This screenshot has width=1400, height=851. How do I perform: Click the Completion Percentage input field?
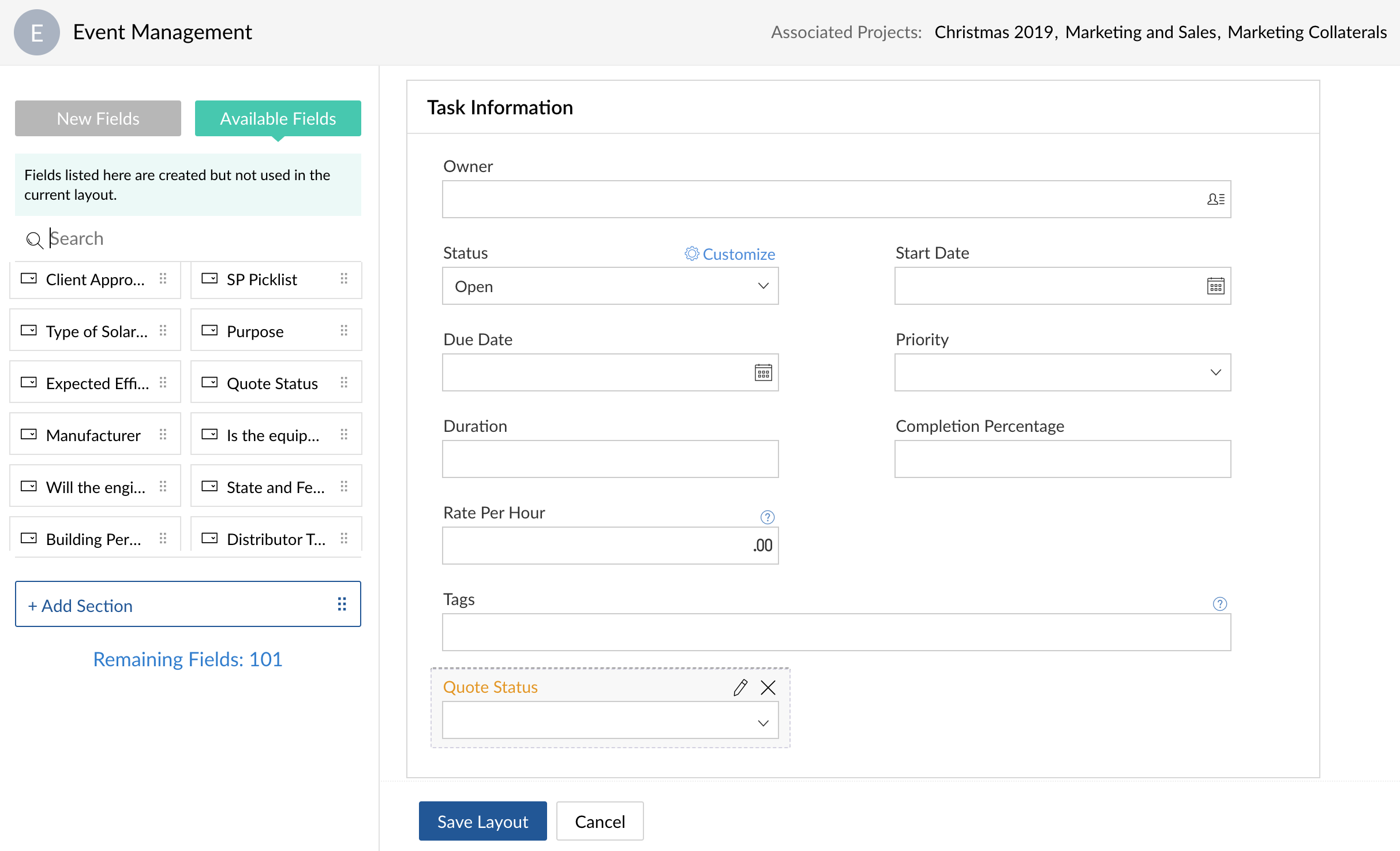(x=1062, y=459)
